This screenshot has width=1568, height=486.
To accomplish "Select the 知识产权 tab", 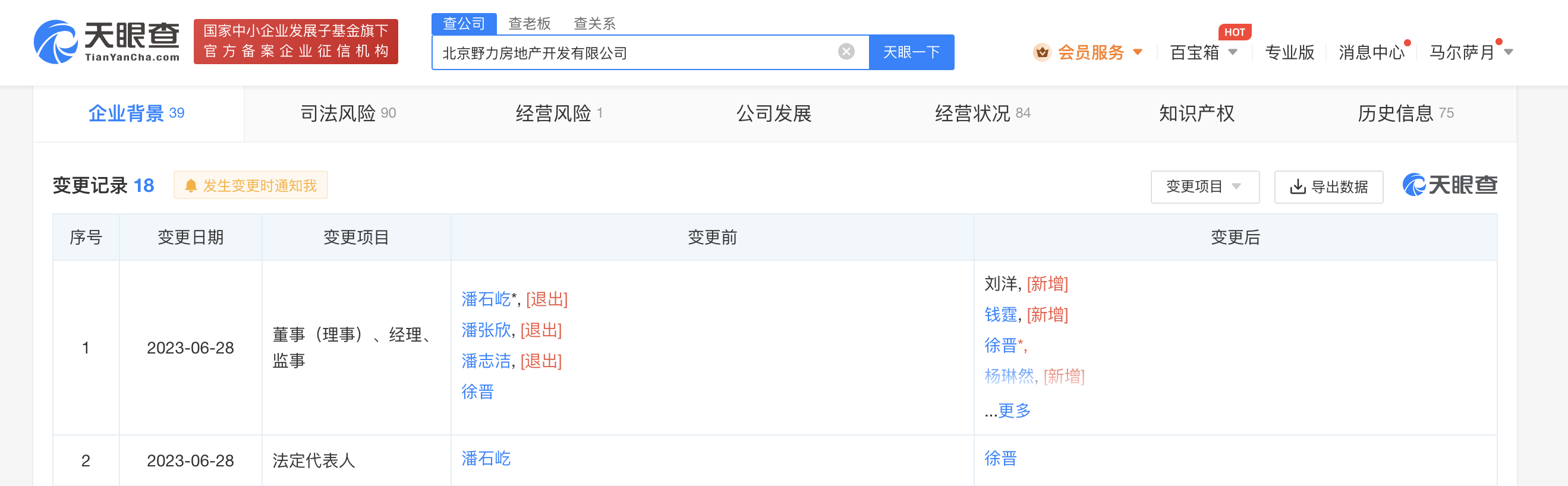I will [1196, 113].
